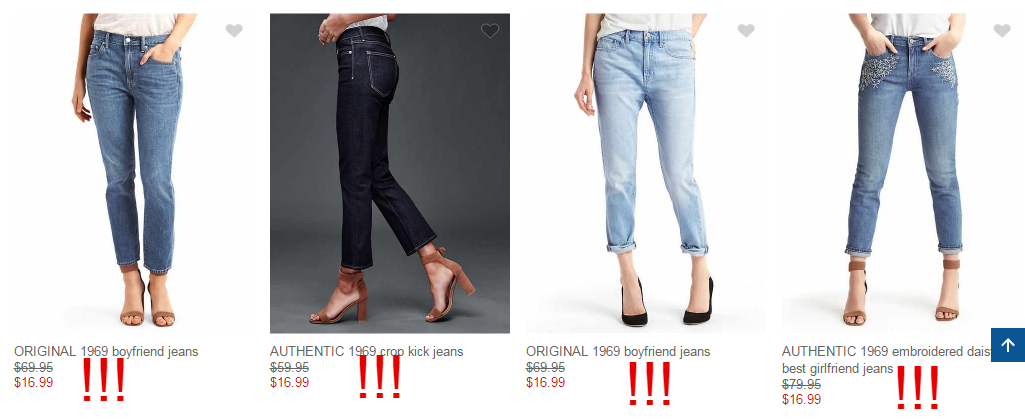View the light-wash cuffed boyfriend jeans image
The image size is (1025, 419).
tap(646, 173)
